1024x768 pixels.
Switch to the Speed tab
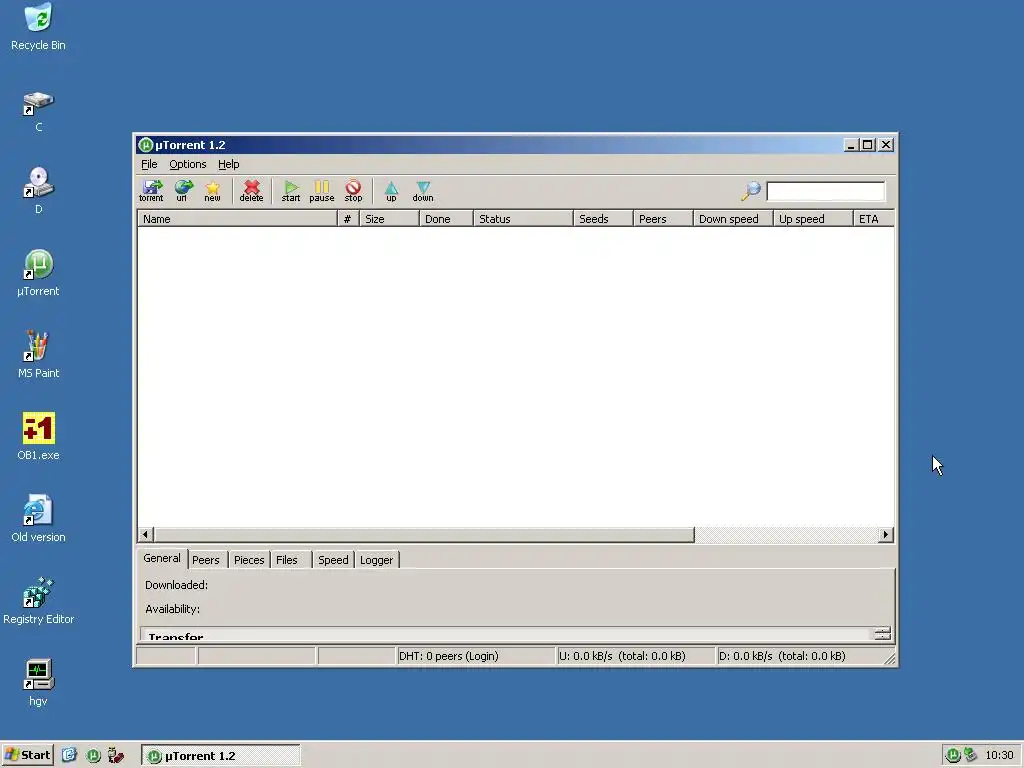[x=333, y=560]
